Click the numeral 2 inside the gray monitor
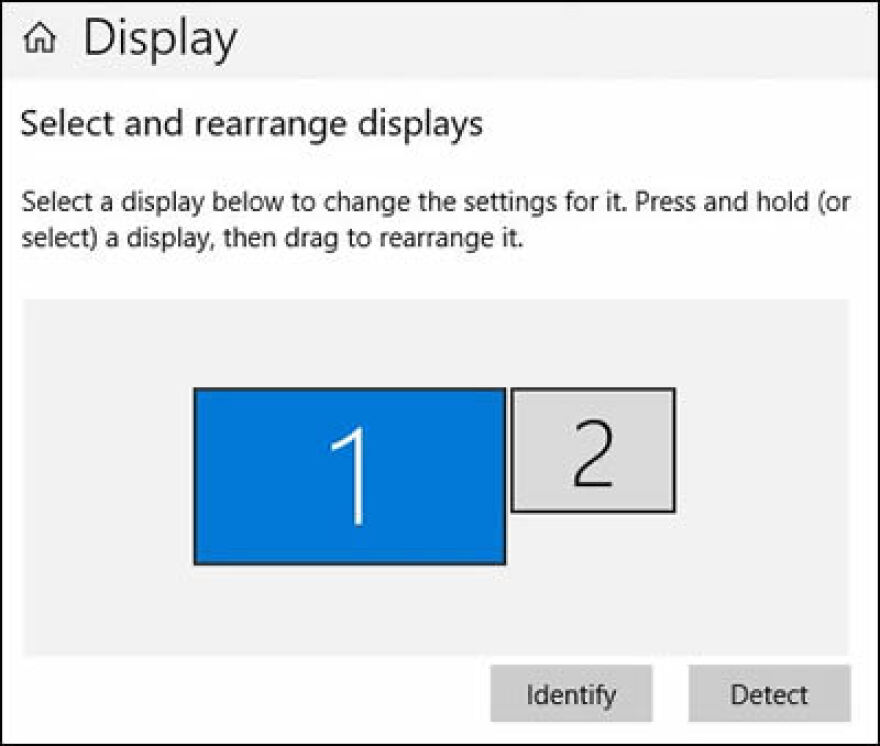The image size is (880, 746). (x=592, y=452)
